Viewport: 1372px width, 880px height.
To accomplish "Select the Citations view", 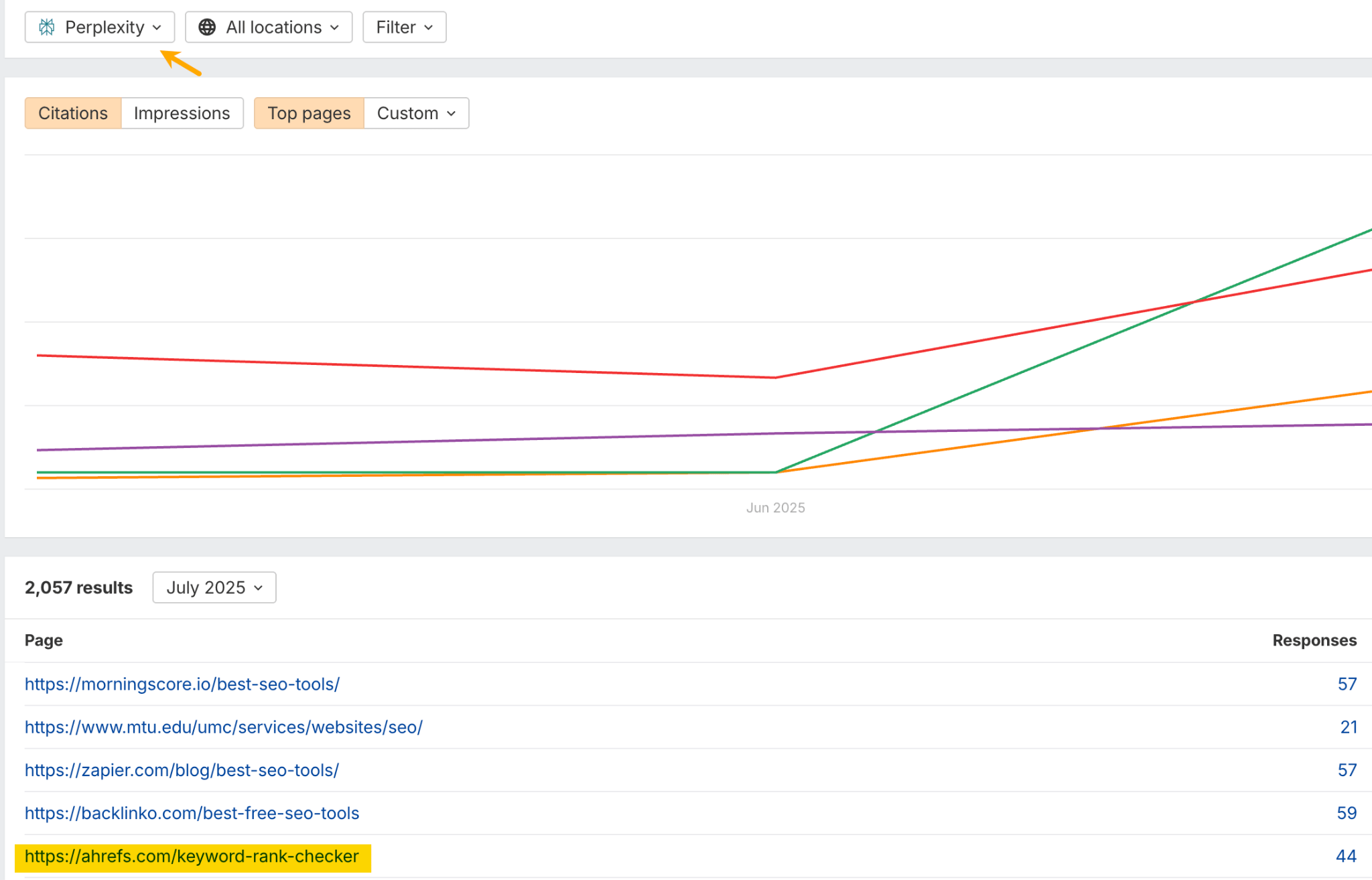I will (72, 113).
